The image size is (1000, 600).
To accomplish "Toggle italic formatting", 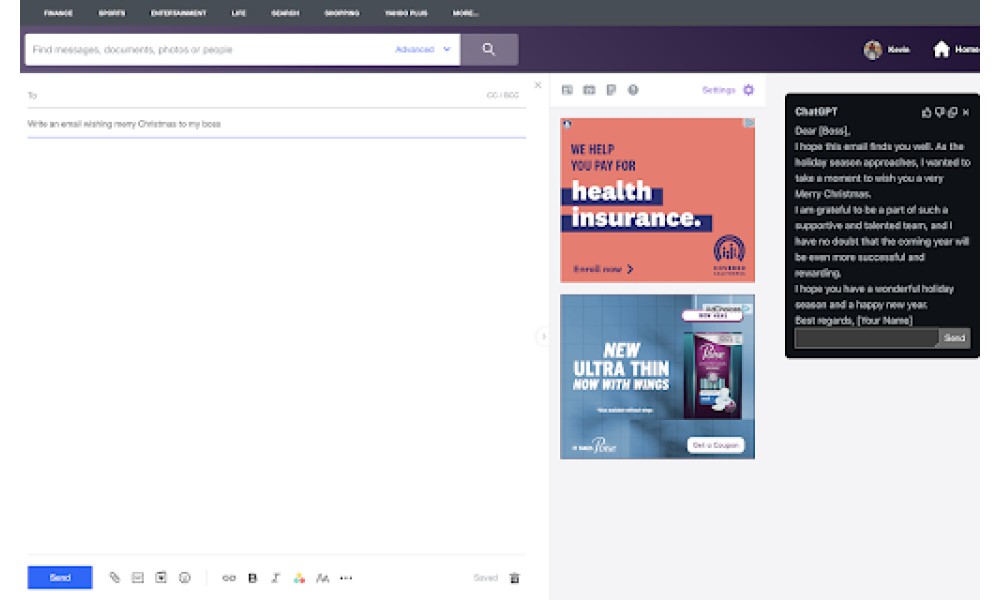I will (x=276, y=578).
